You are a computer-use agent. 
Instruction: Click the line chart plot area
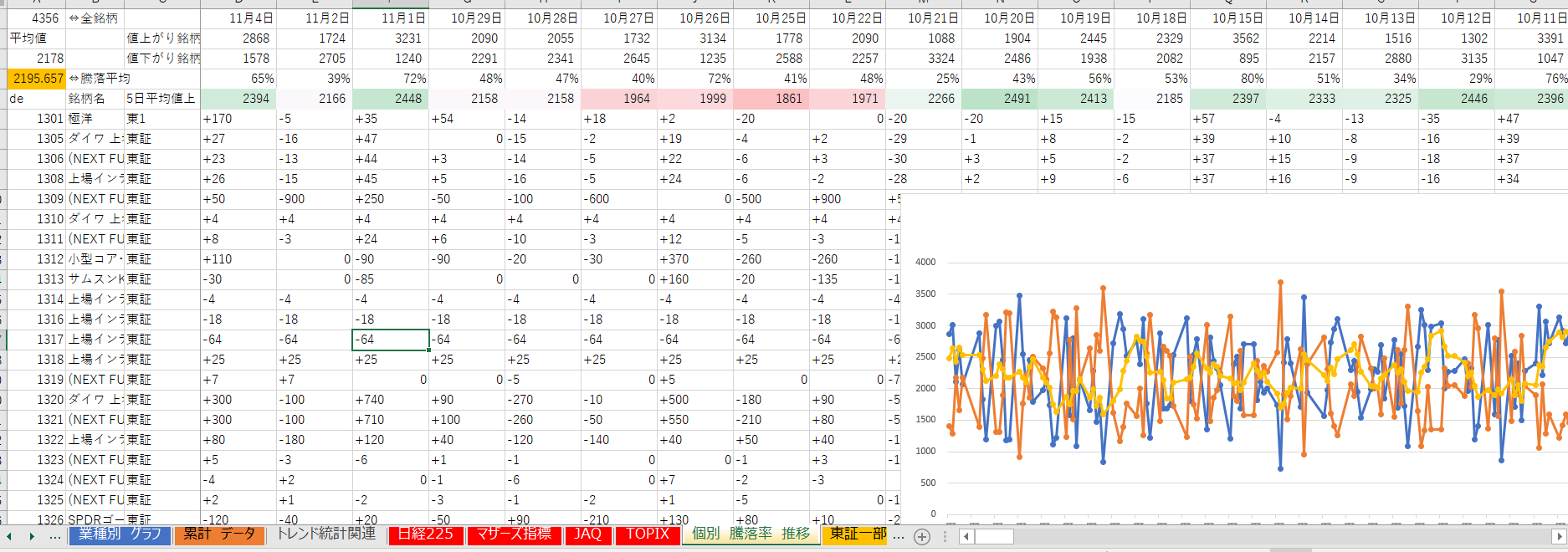(1255, 385)
